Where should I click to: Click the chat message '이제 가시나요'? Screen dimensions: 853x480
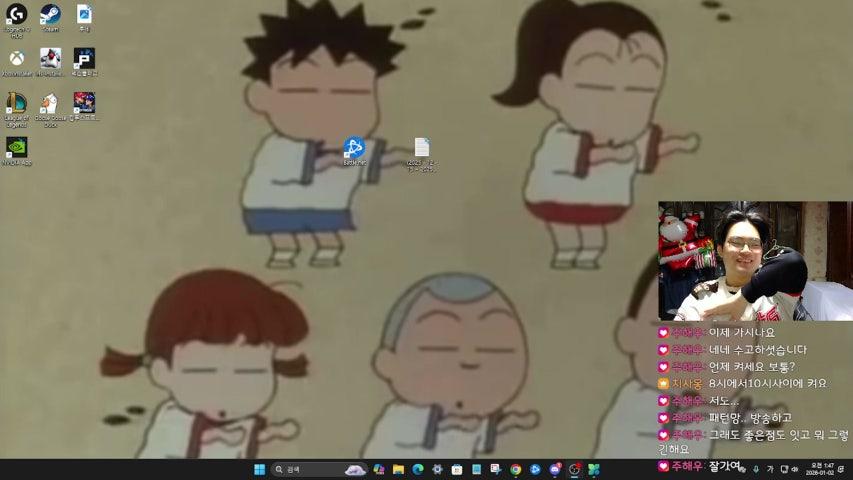[x=741, y=333]
